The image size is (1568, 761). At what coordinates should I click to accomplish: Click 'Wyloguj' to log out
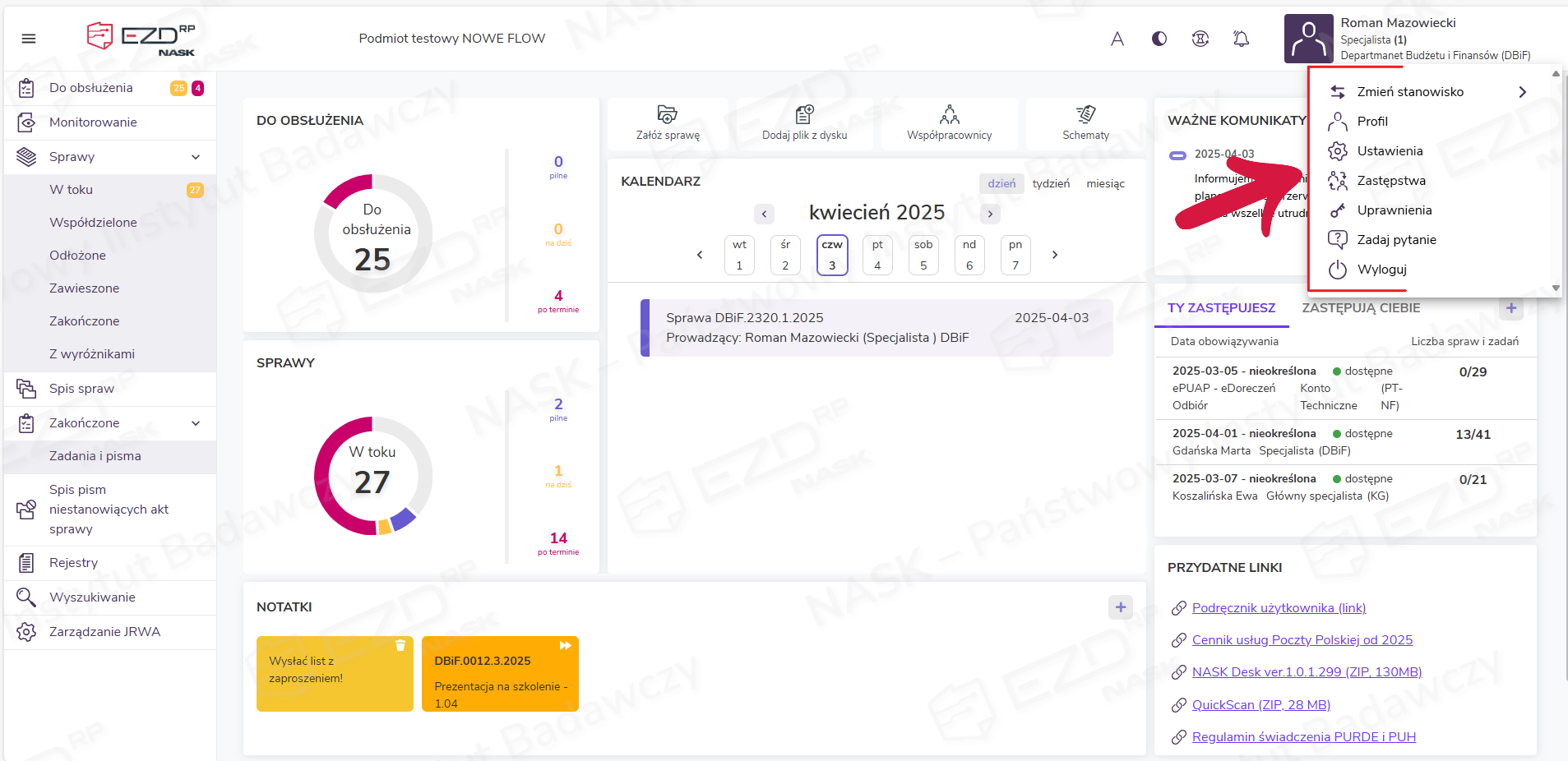tap(1381, 270)
